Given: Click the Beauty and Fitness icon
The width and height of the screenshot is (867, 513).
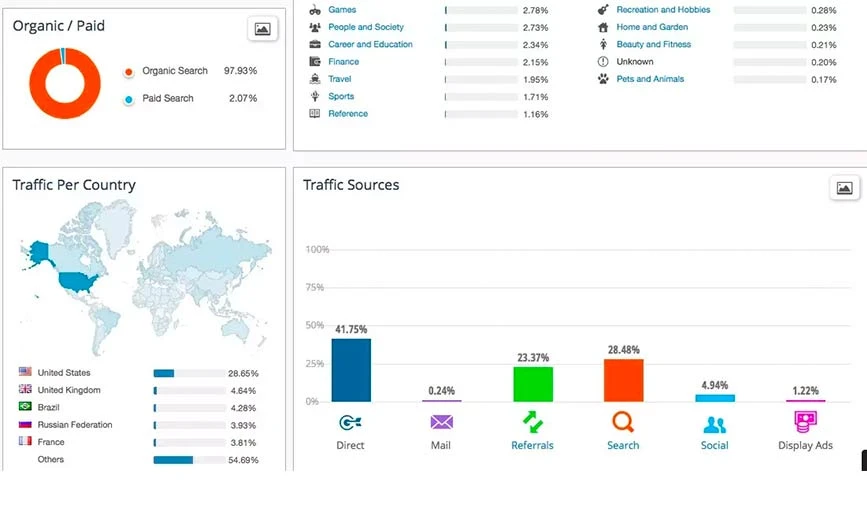Looking at the screenshot, I should point(603,44).
